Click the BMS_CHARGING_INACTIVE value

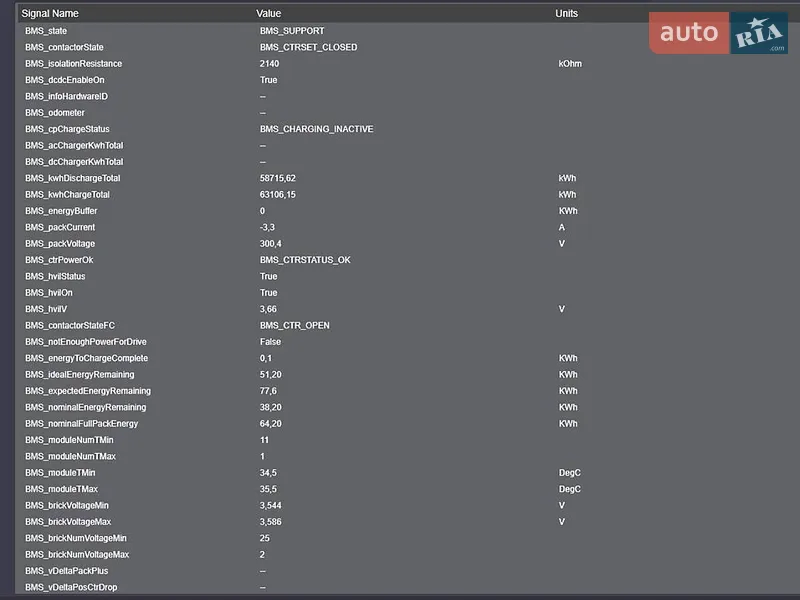[316, 129]
